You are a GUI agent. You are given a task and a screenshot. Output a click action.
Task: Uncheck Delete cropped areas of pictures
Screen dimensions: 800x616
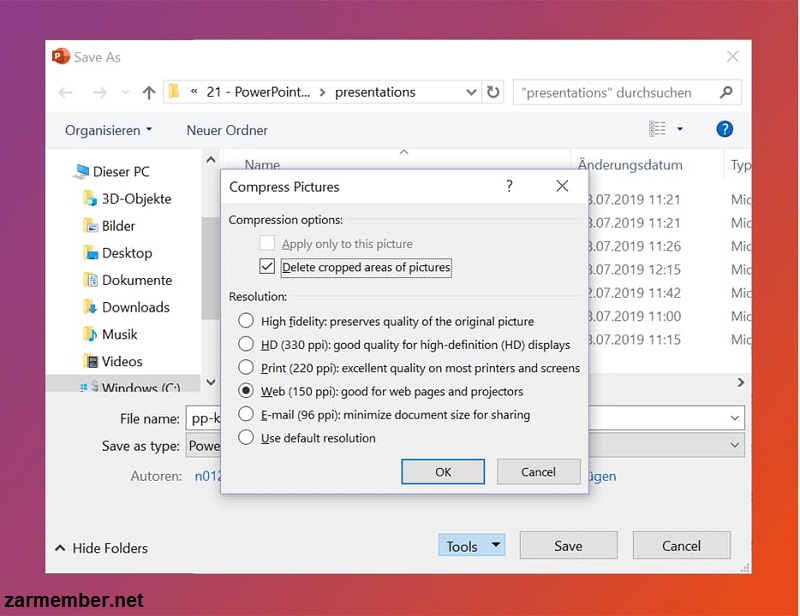click(x=267, y=266)
